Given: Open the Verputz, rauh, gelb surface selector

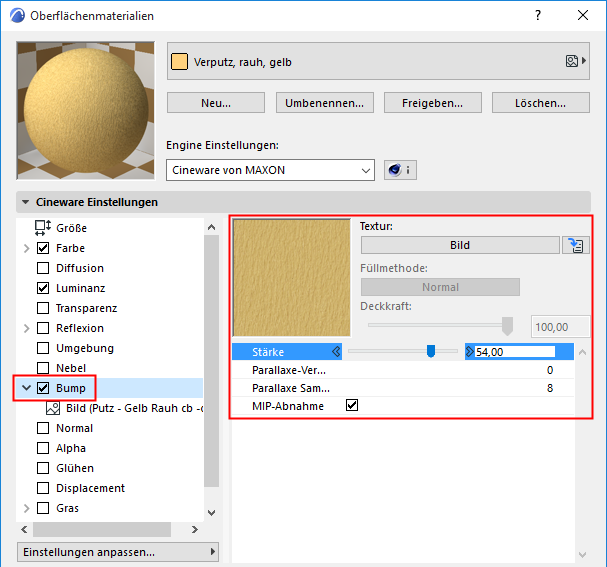Looking at the screenshot, I should (x=378, y=61).
